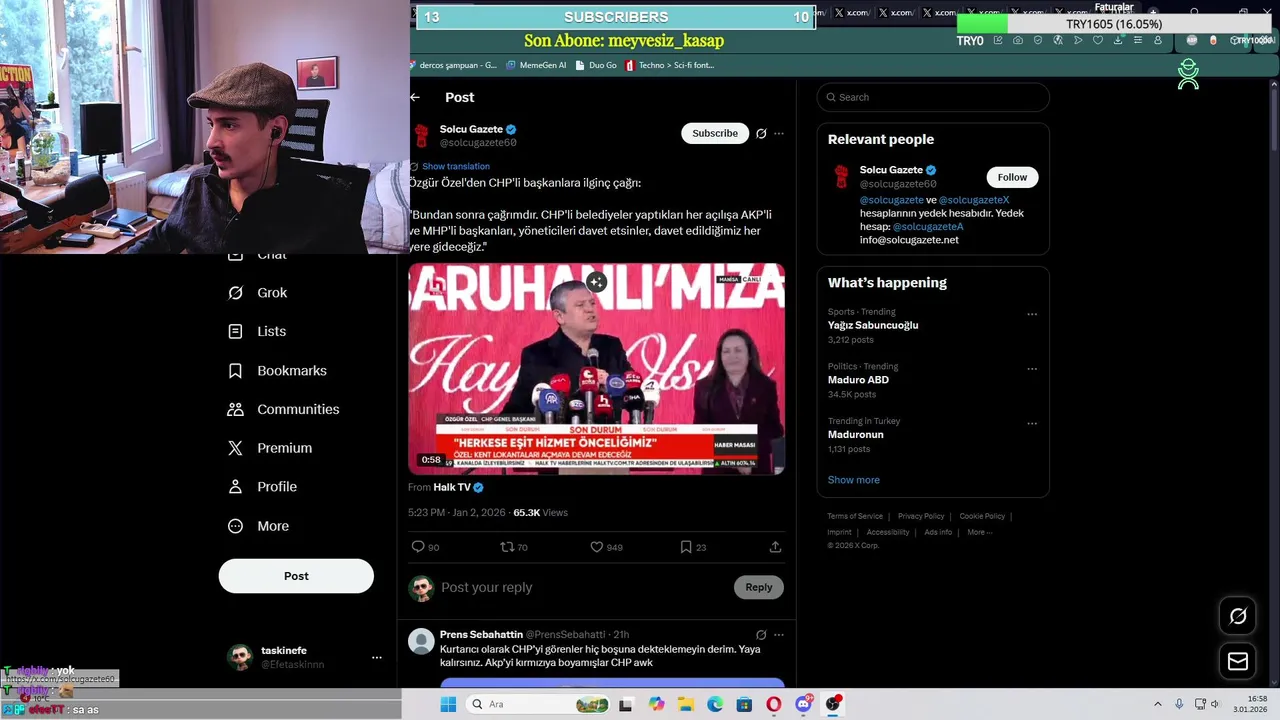Click the Reply button
1280x720 pixels.
coord(759,587)
